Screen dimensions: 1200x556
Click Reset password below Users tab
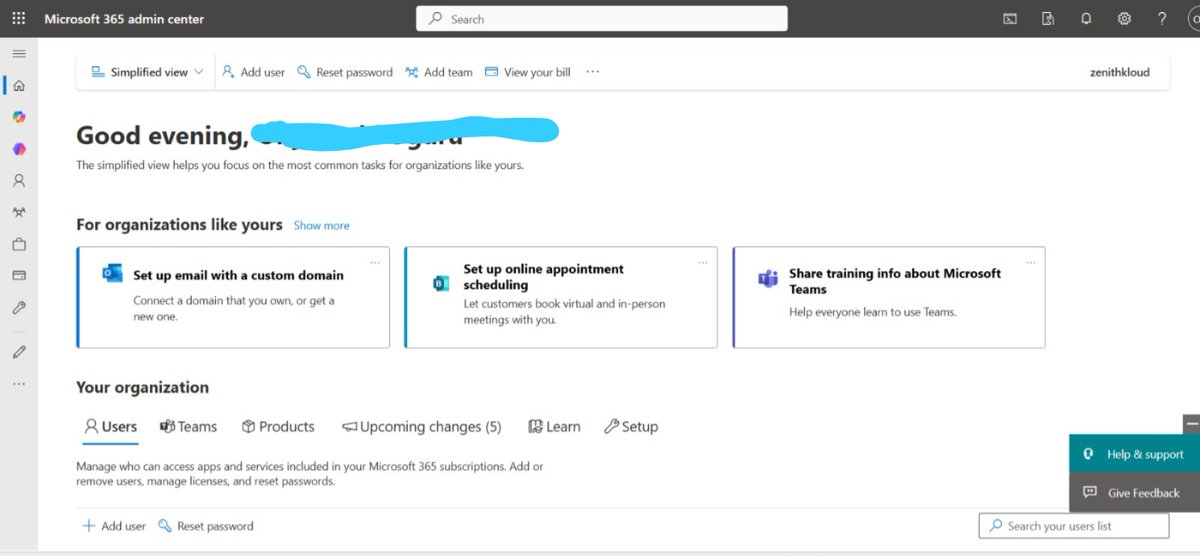click(205, 526)
